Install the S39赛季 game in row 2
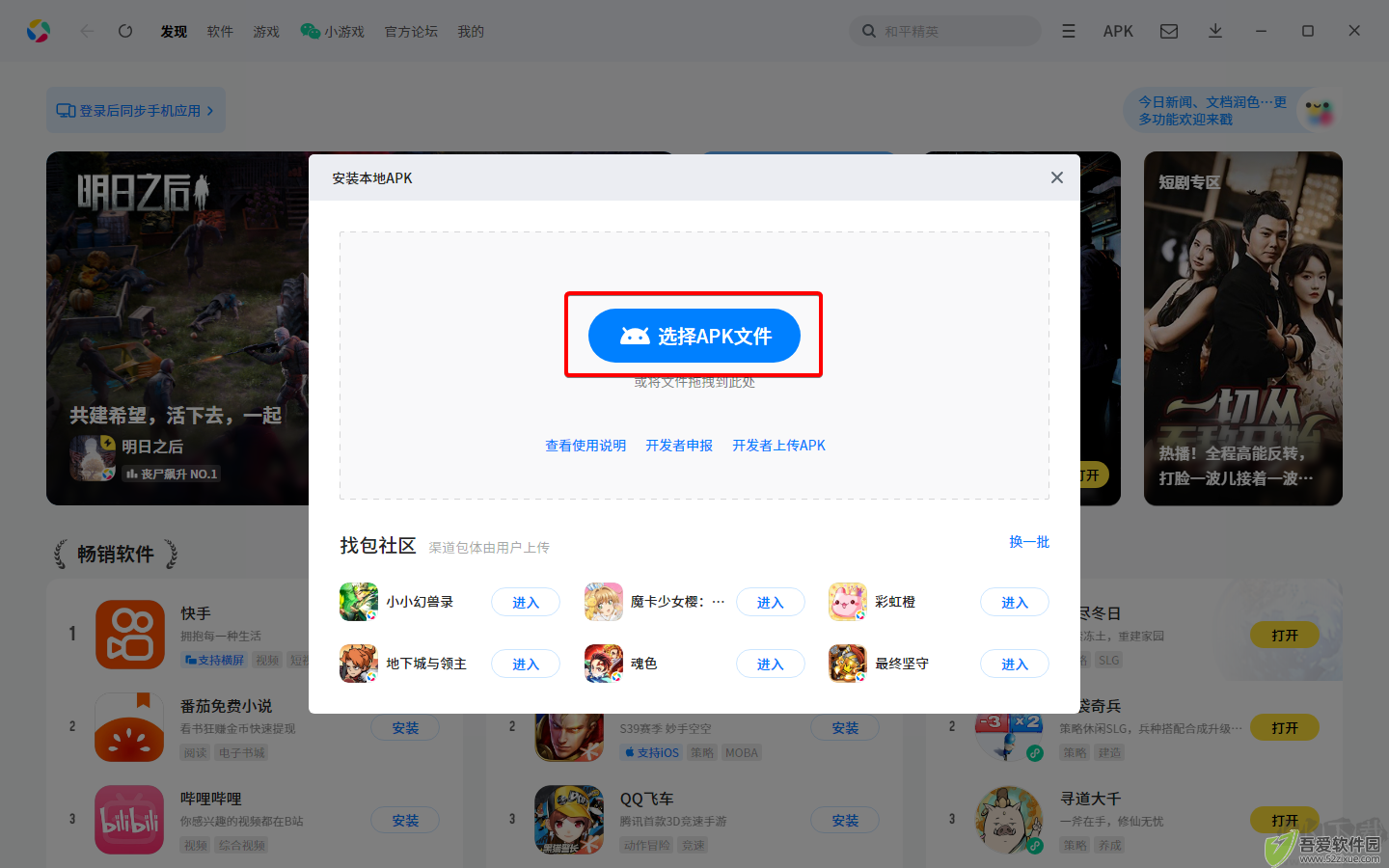 click(845, 728)
